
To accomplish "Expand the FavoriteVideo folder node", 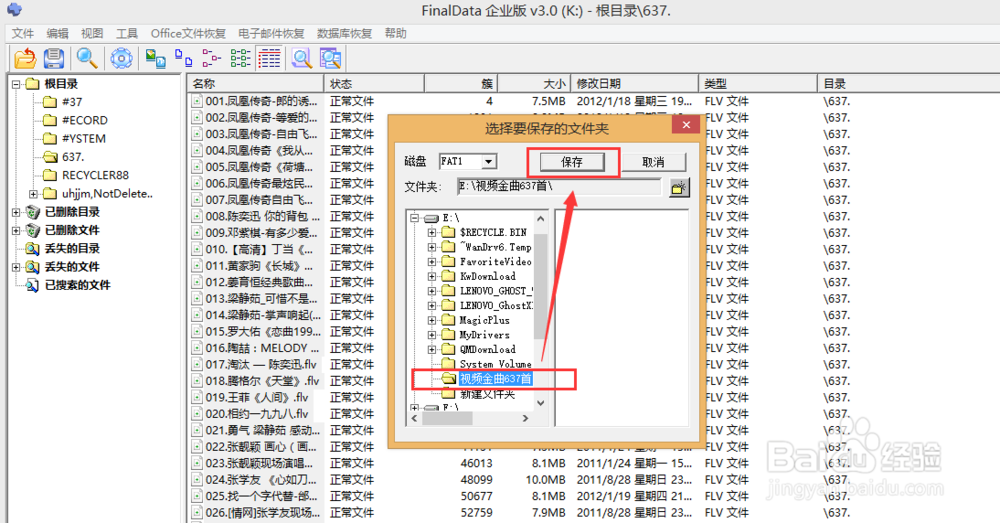I will [432, 262].
